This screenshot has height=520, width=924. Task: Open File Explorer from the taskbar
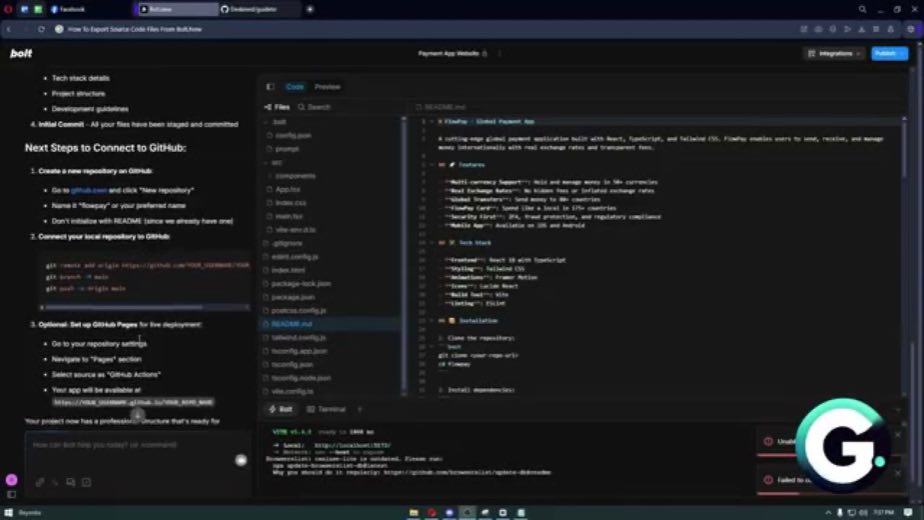(414, 513)
